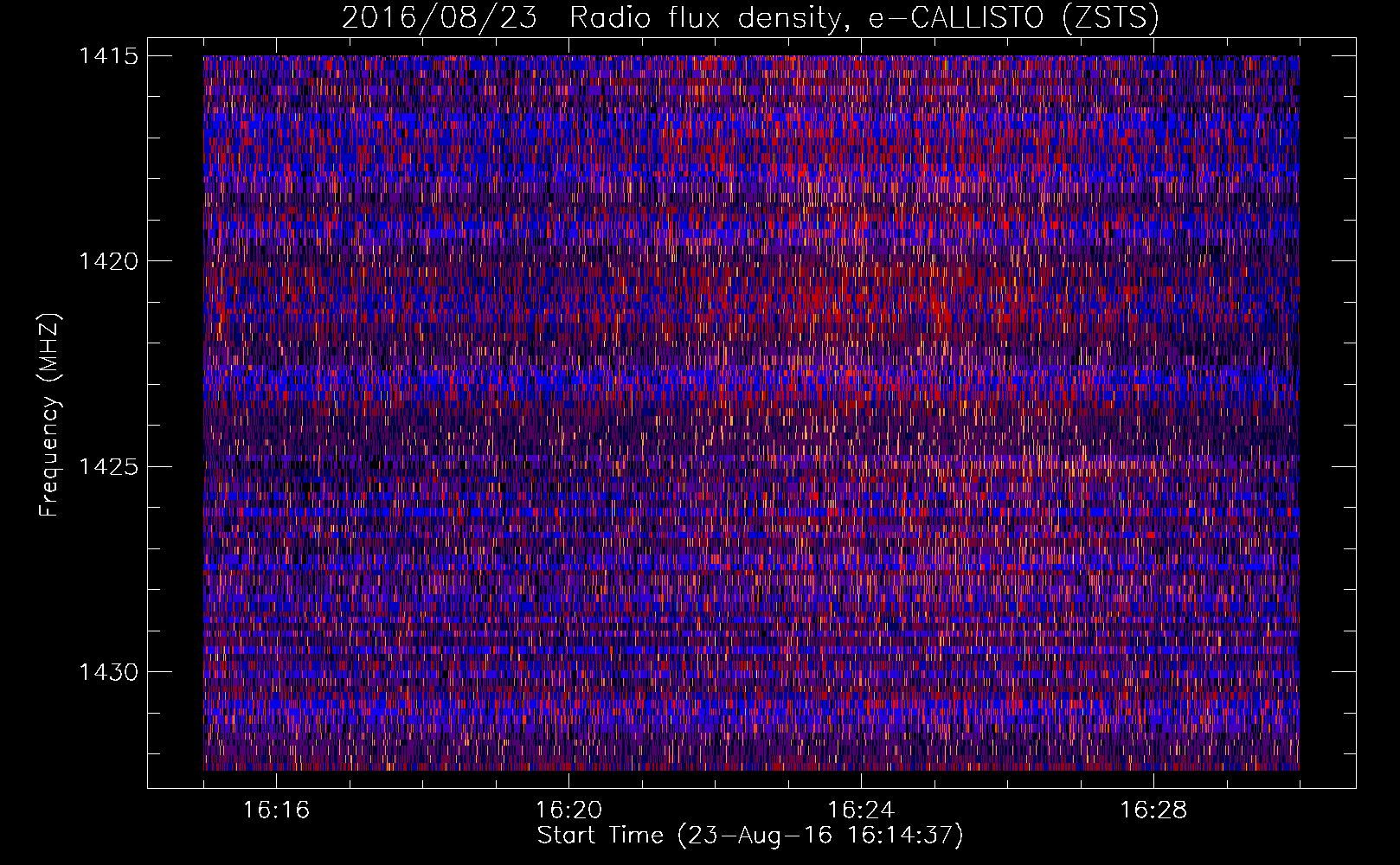The image size is (1400, 865).
Task: Click the 16:24 time axis label
Action: 861,811
